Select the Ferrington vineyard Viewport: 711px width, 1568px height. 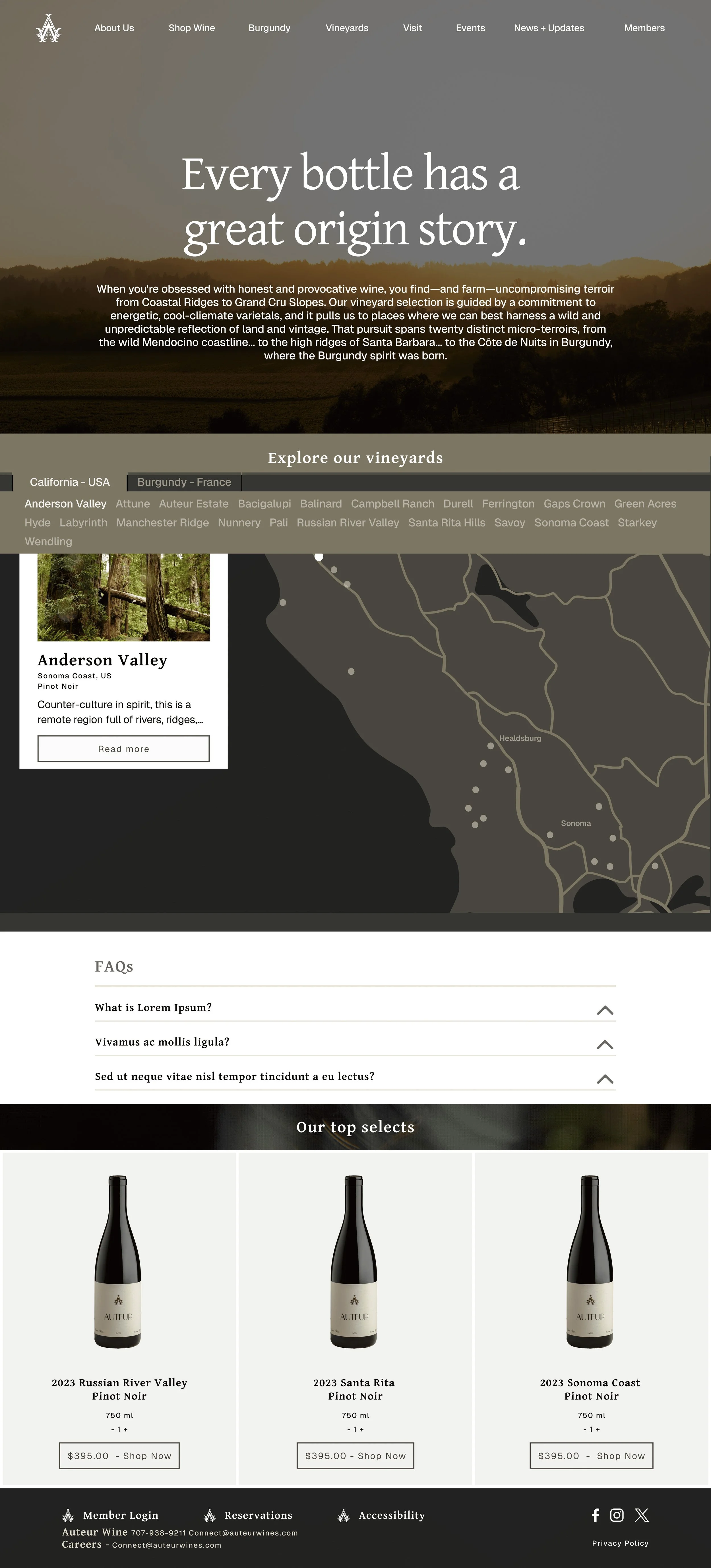[x=509, y=504]
